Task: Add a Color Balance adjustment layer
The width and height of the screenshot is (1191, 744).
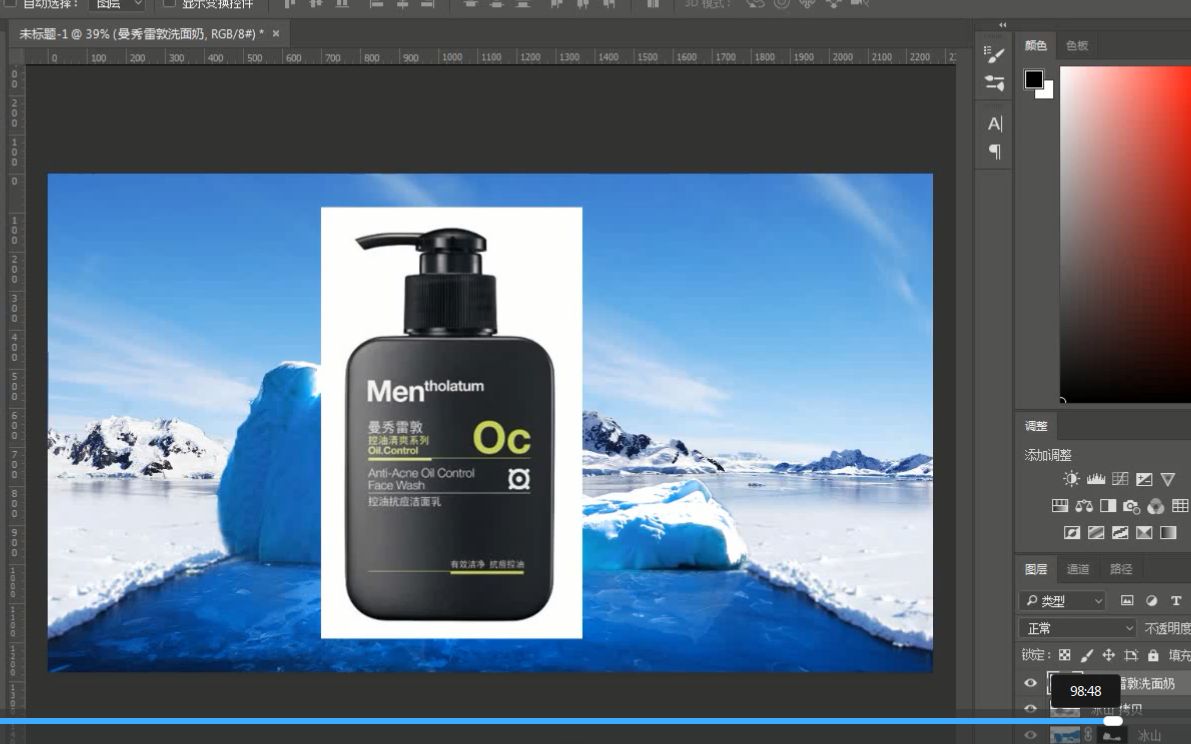Action: 1084,506
